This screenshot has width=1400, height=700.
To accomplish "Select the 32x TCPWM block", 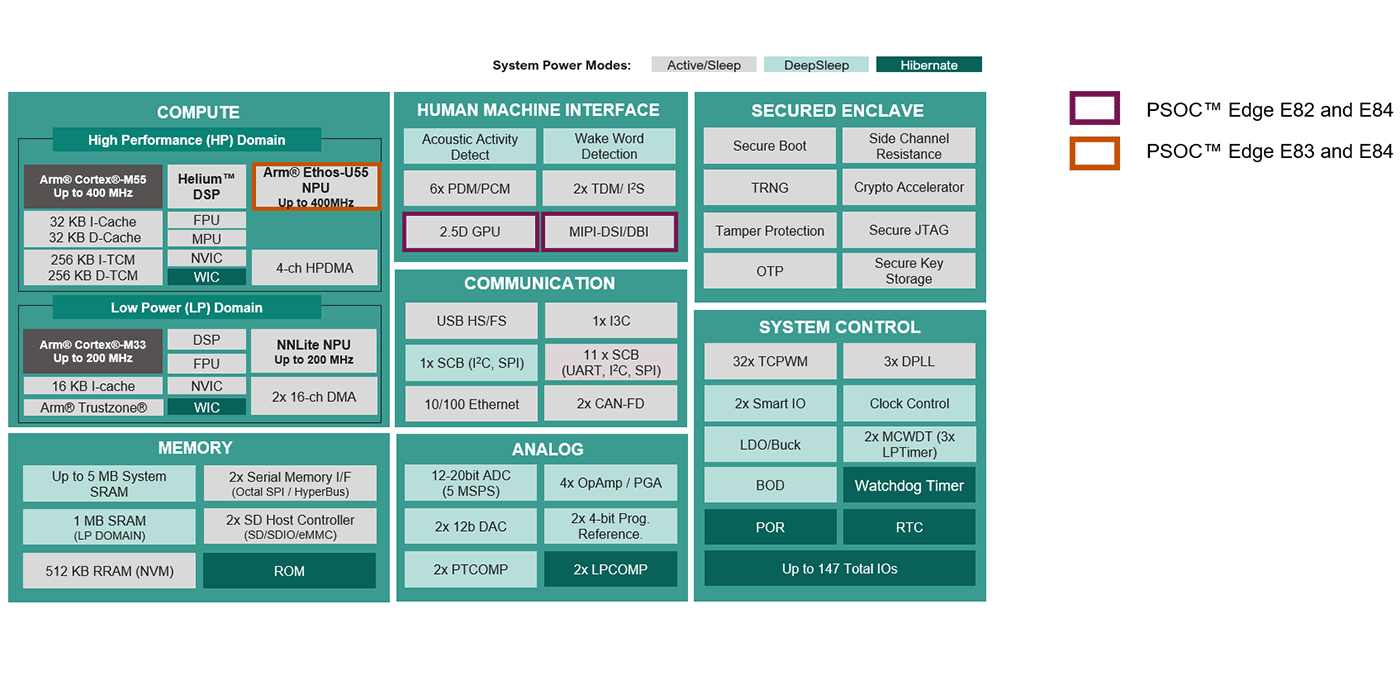I will 770,361.
